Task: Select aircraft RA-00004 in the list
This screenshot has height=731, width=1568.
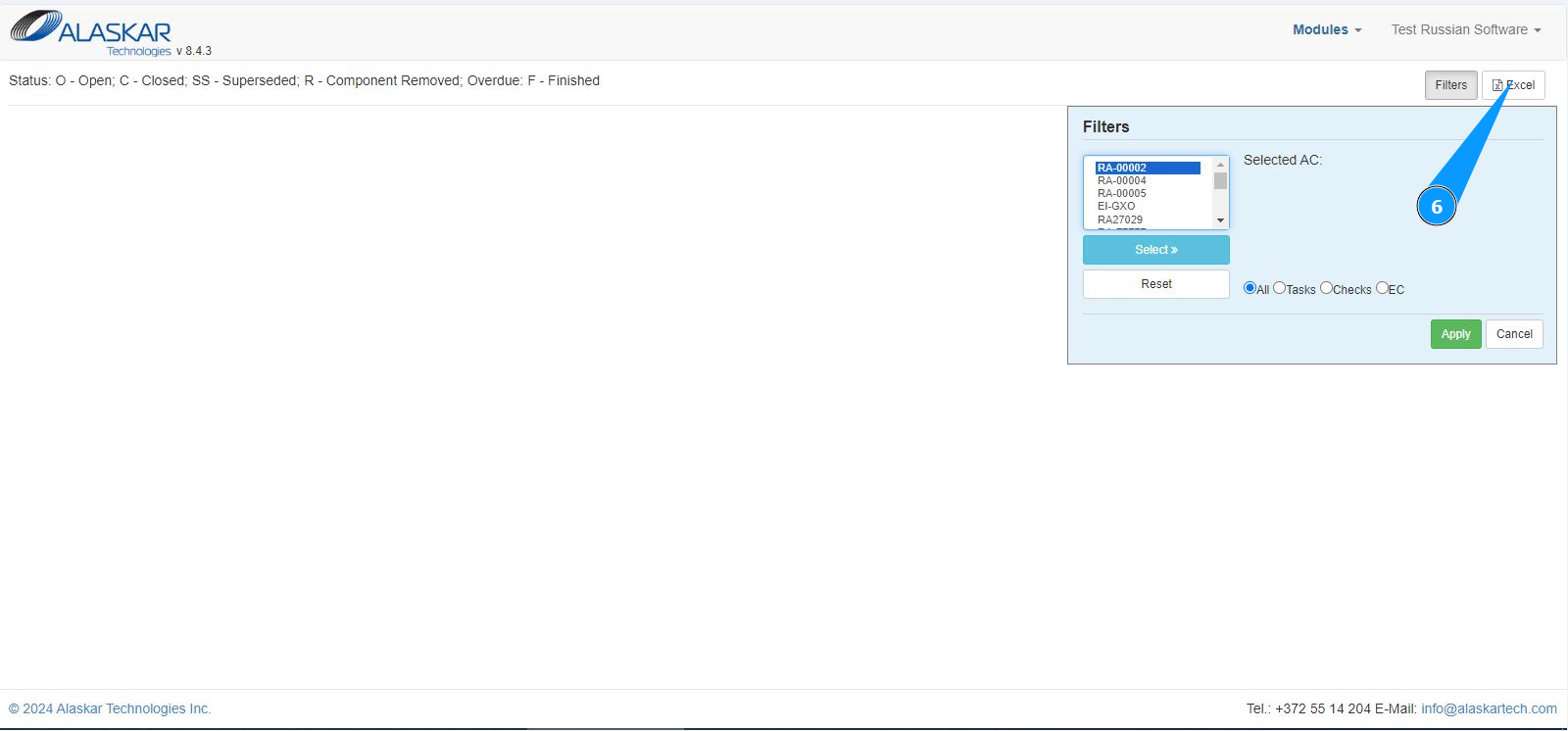Action: pyautogui.click(x=1148, y=180)
